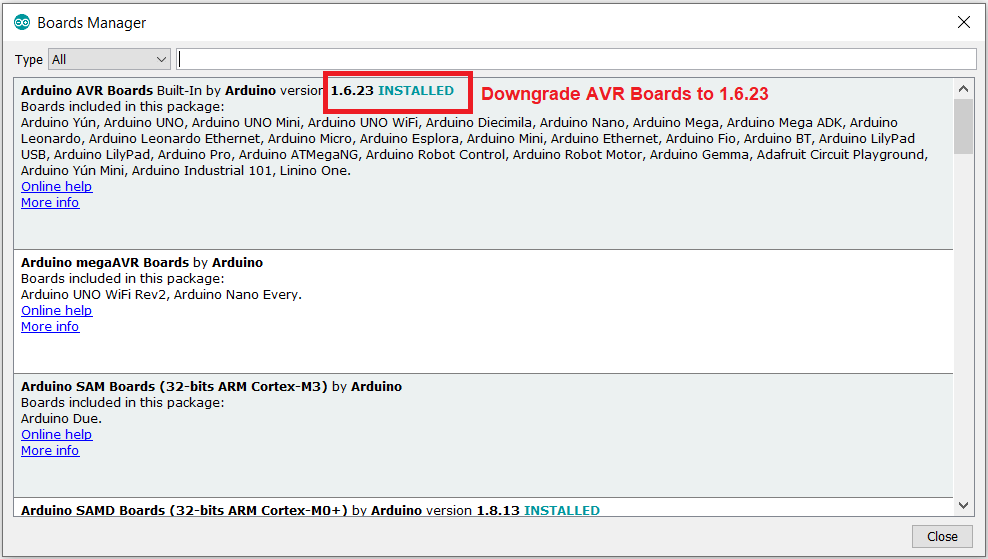Focus the boards search filter field
The width and height of the screenshot is (988, 559).
(576, 59)
